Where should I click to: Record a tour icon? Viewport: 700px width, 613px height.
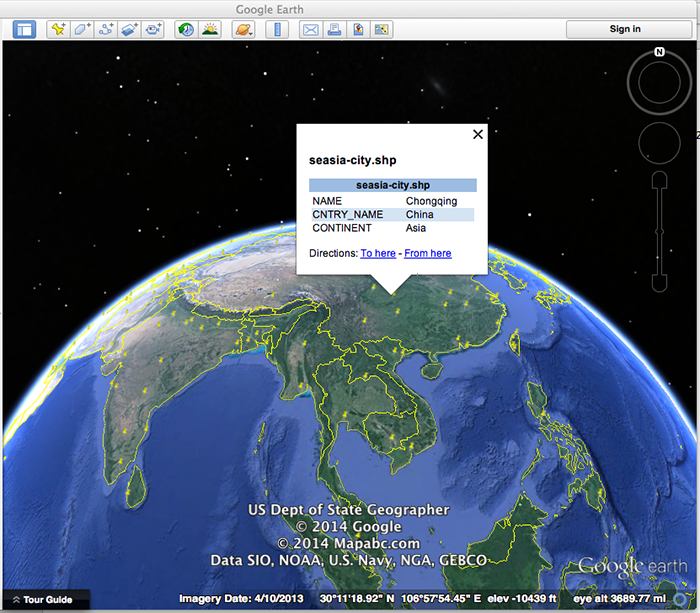(x=153, y=29)
